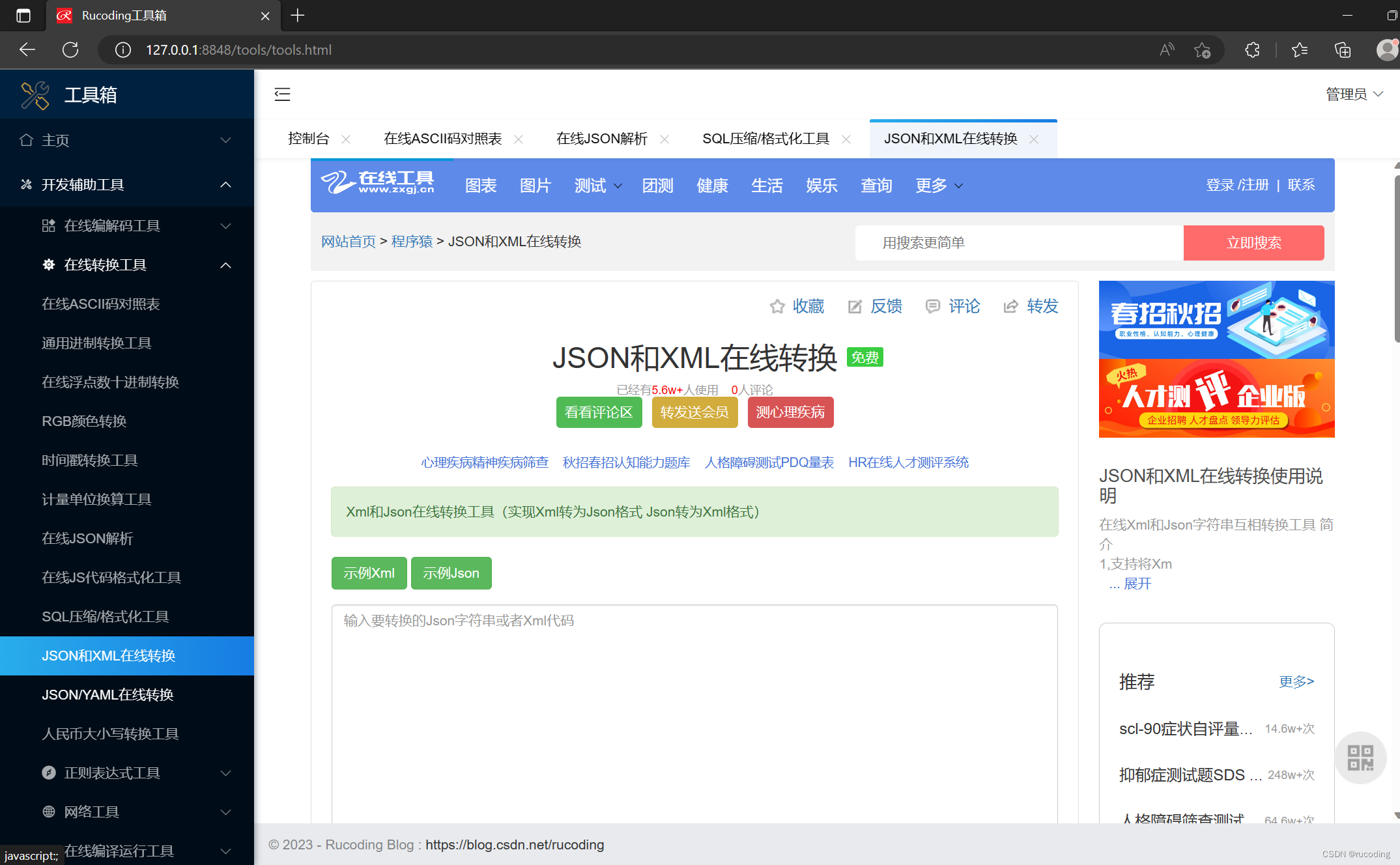This screenshot has width=1400, height=865.
Task: Click the 反馈 edit icon
Action: 854,307
